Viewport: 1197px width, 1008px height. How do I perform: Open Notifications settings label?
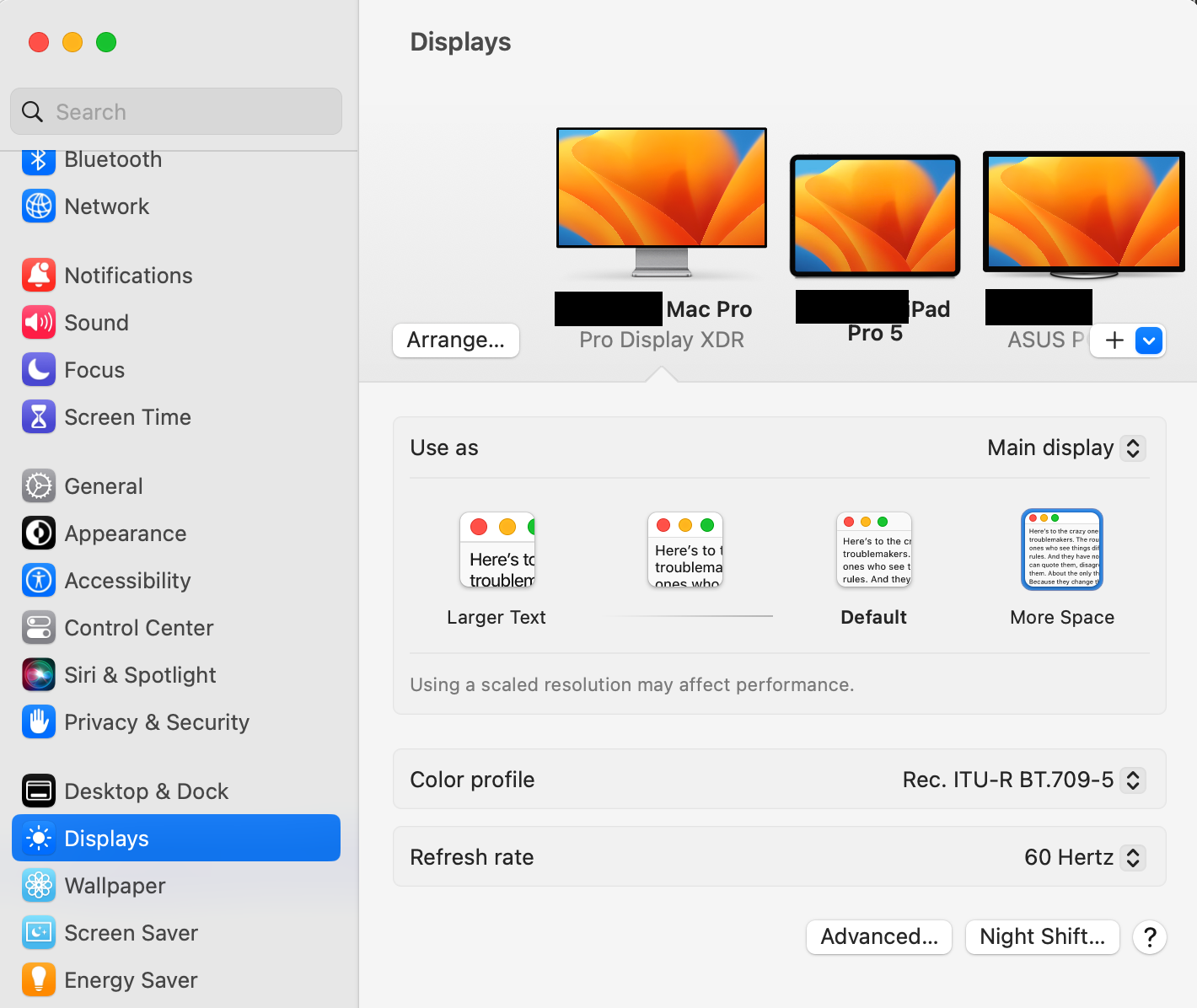click(128, 276)
